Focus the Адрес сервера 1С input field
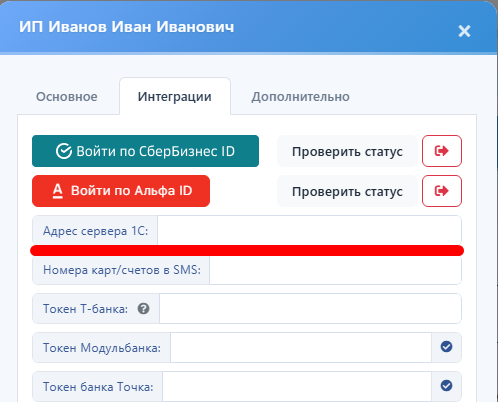Viewport: 498px width, 402px height. pos(309,231)
